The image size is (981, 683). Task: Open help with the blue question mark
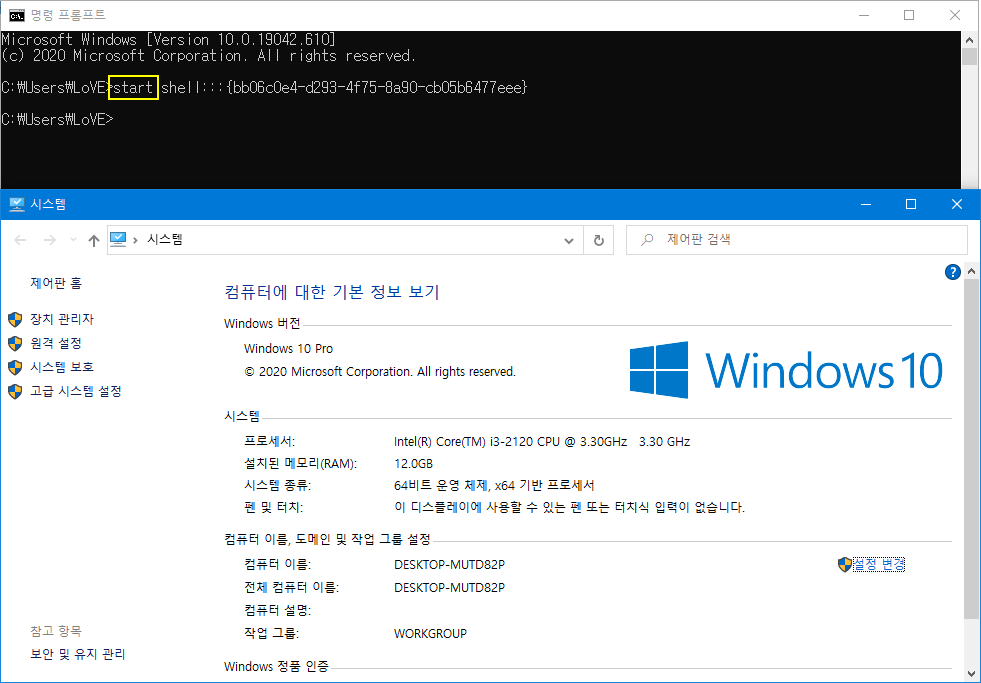(952, 272)
